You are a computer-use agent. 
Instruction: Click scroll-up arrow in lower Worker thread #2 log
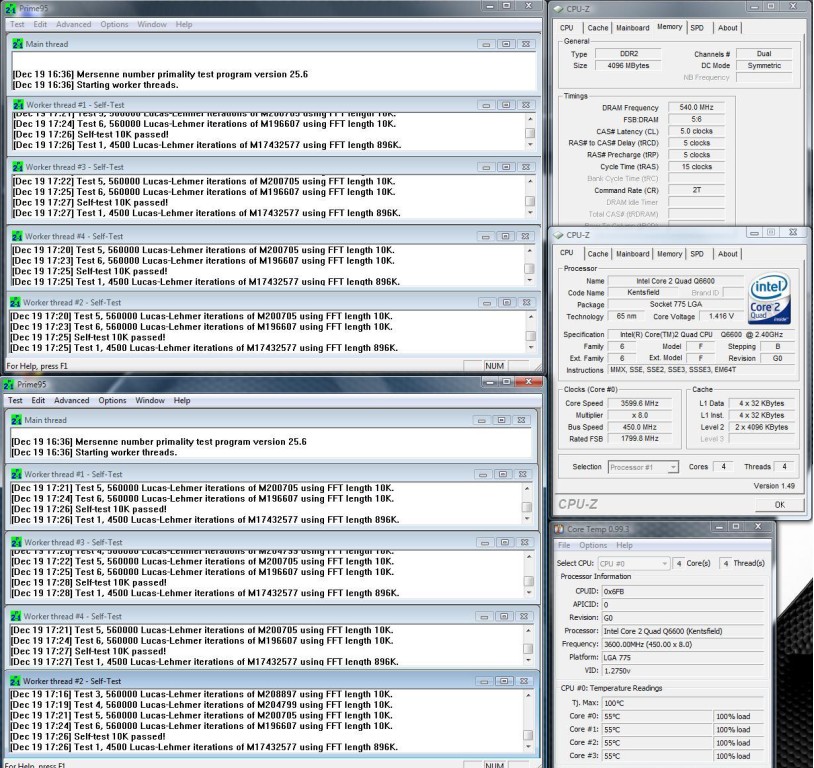tap(529, 693)
